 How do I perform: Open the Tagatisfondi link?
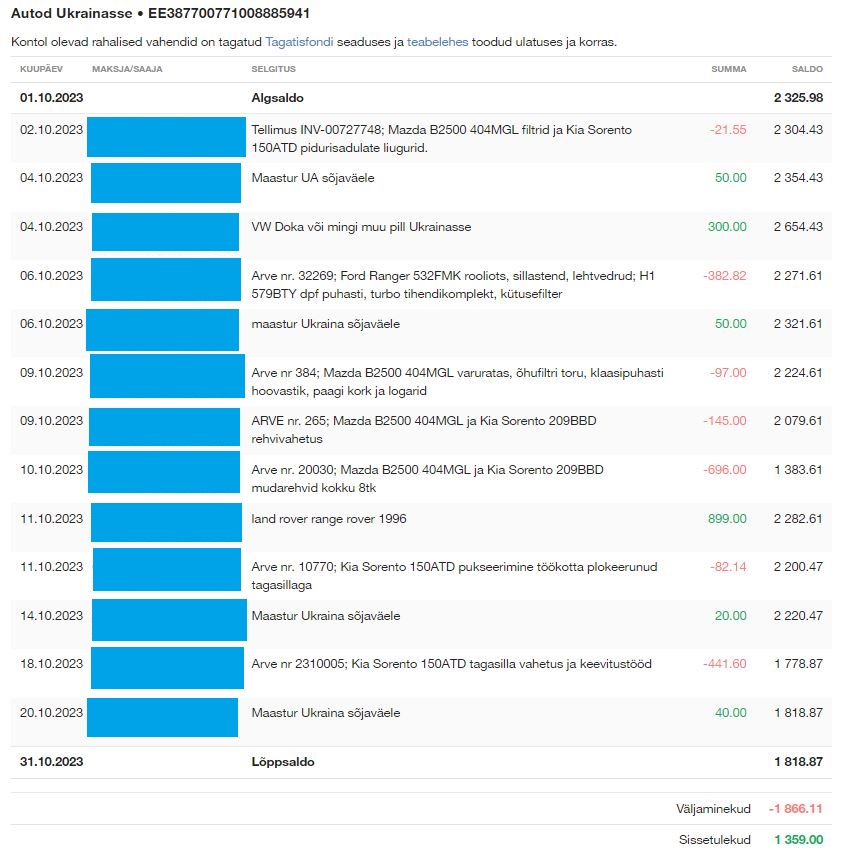[299, 42]
